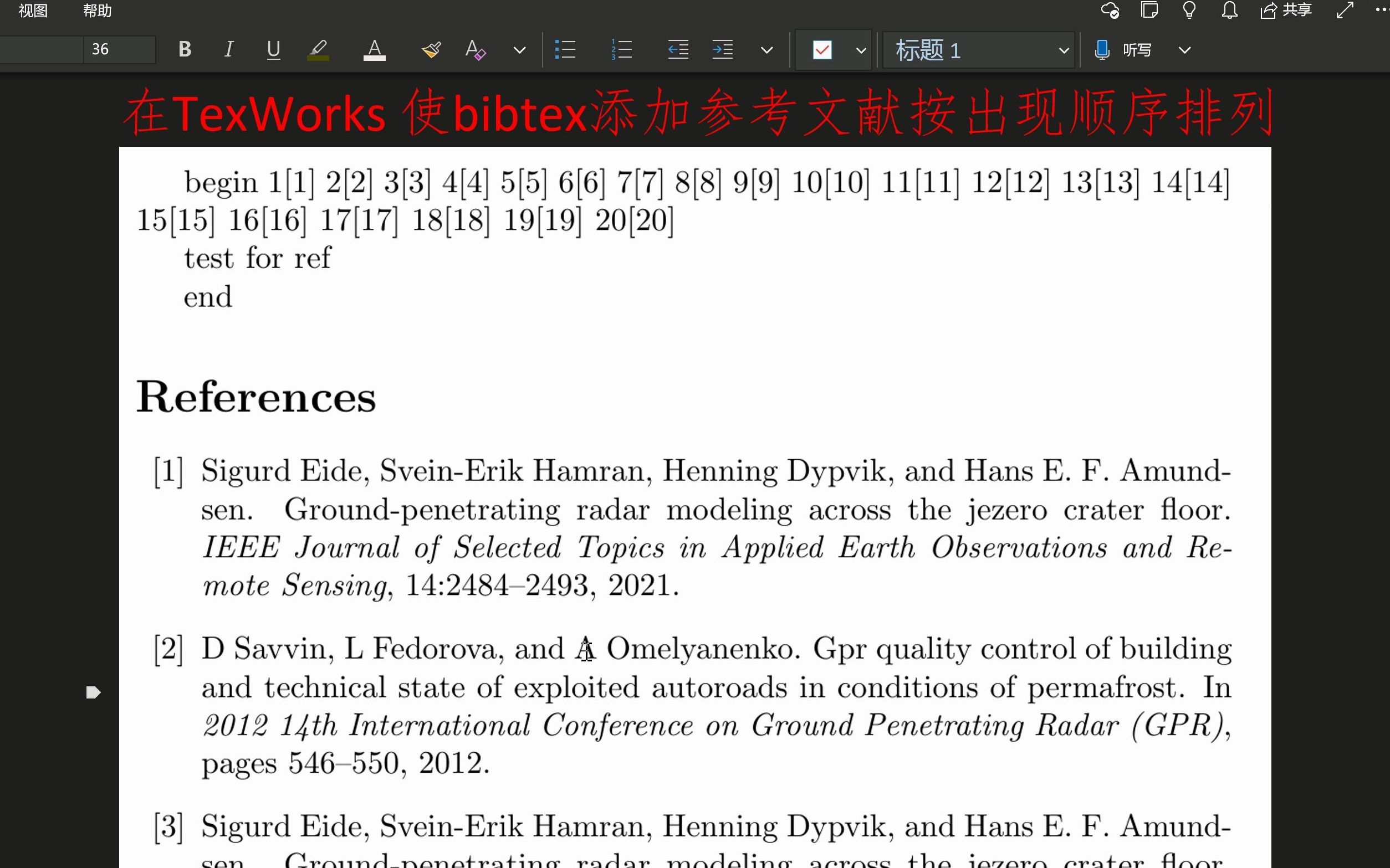Viewport: 1390px width, 868px height.
Task: Click citation text '10[10]'
Action: 831,183
